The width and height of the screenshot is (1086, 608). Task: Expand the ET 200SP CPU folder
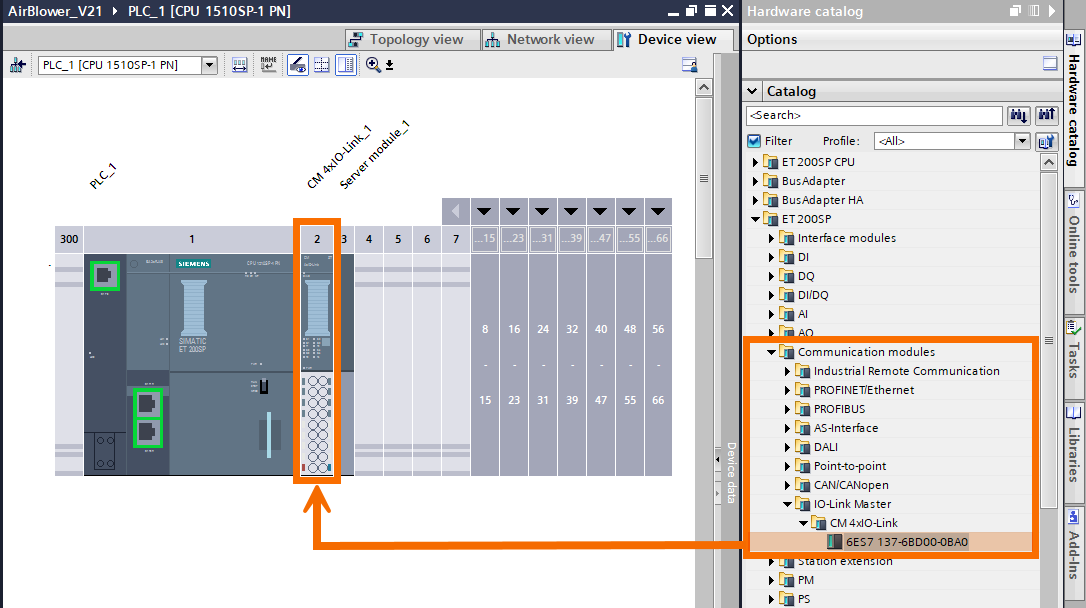tap(756, 162)
